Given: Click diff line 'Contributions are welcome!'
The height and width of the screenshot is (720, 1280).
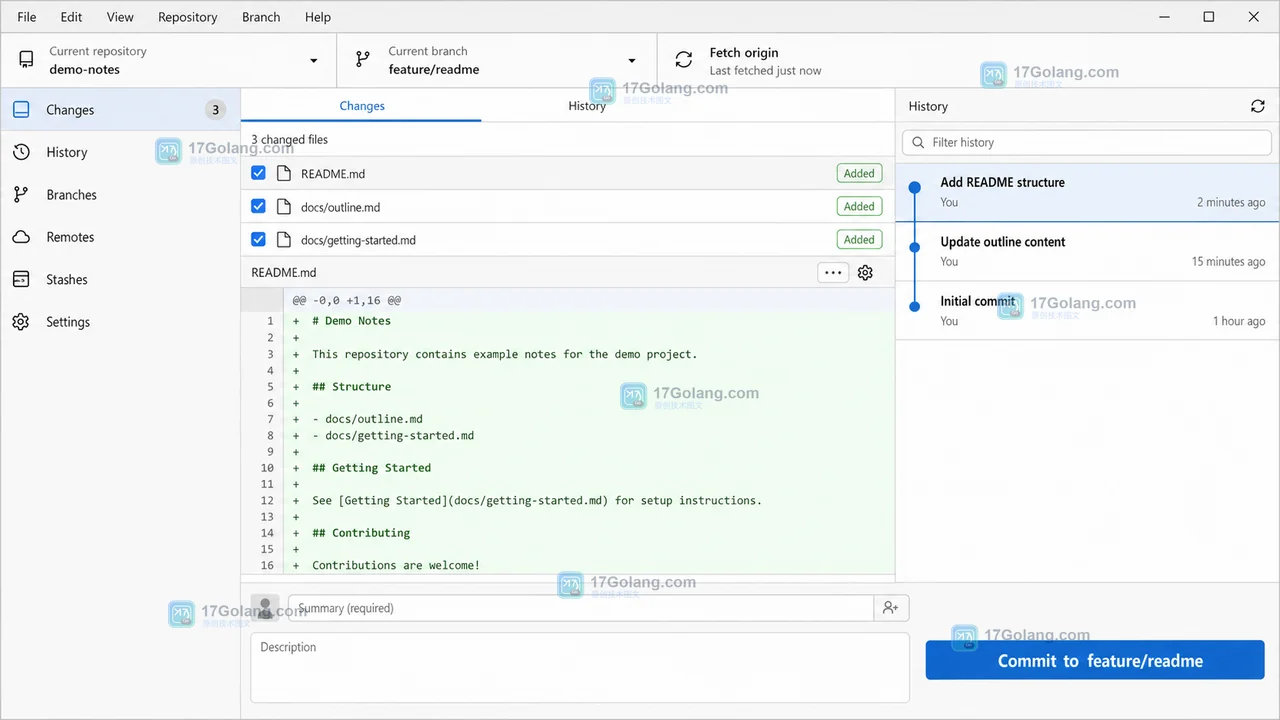Looking at the screenshot, I should (x=396, y=565).
